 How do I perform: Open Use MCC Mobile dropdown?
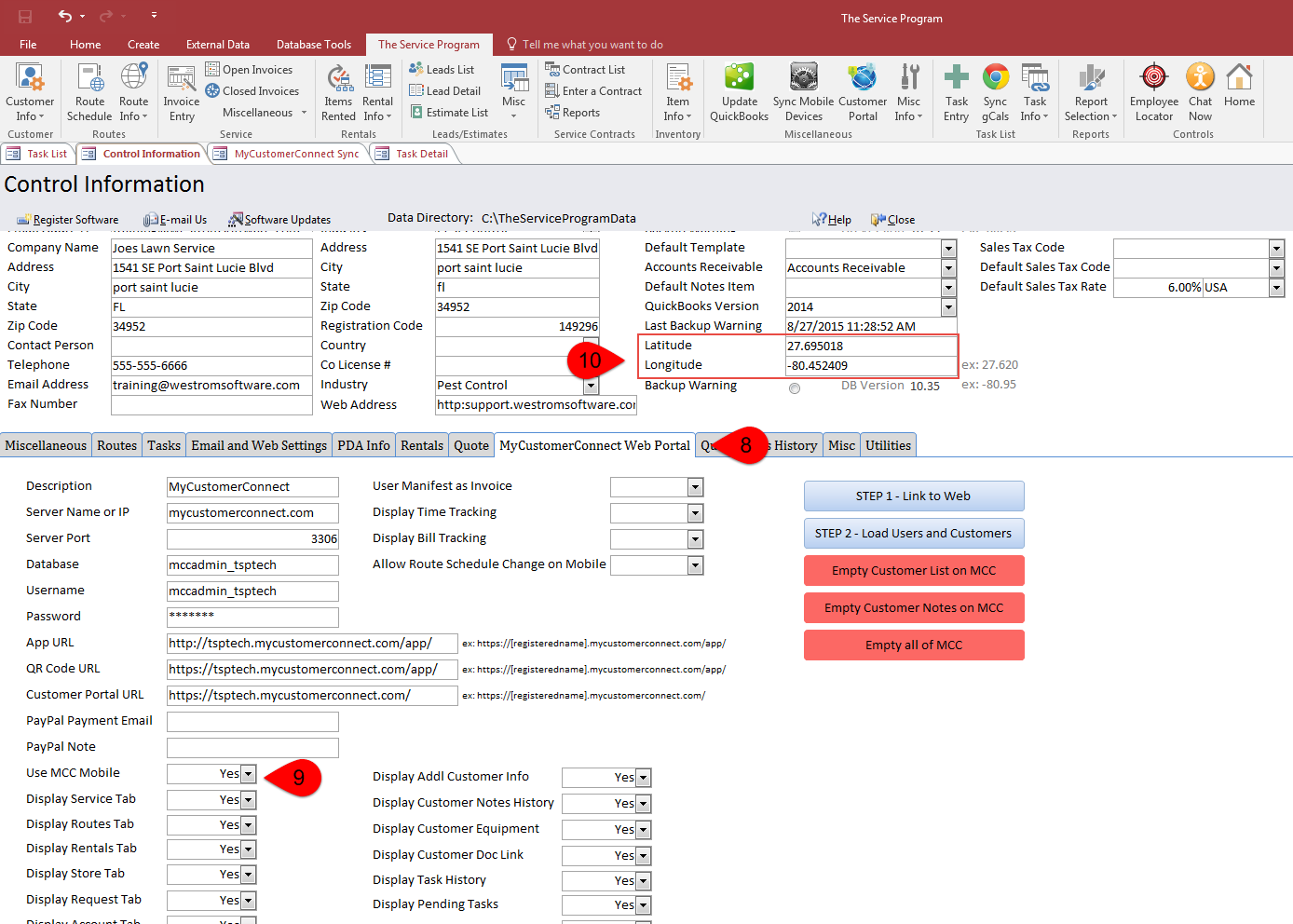(248, 774)
